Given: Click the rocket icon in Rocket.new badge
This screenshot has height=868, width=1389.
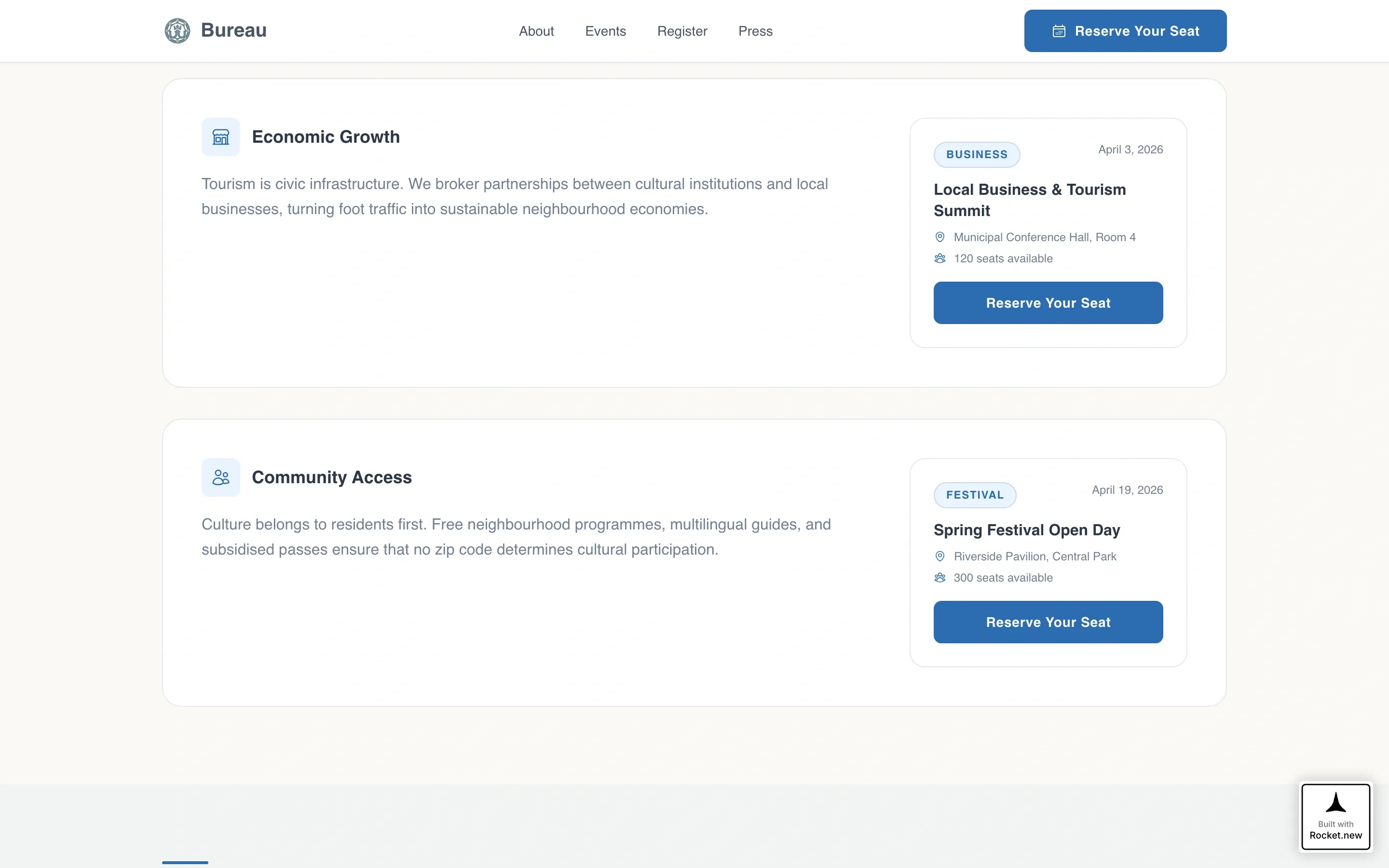Looking at the screenshot, I should (x=1335, y=802).
